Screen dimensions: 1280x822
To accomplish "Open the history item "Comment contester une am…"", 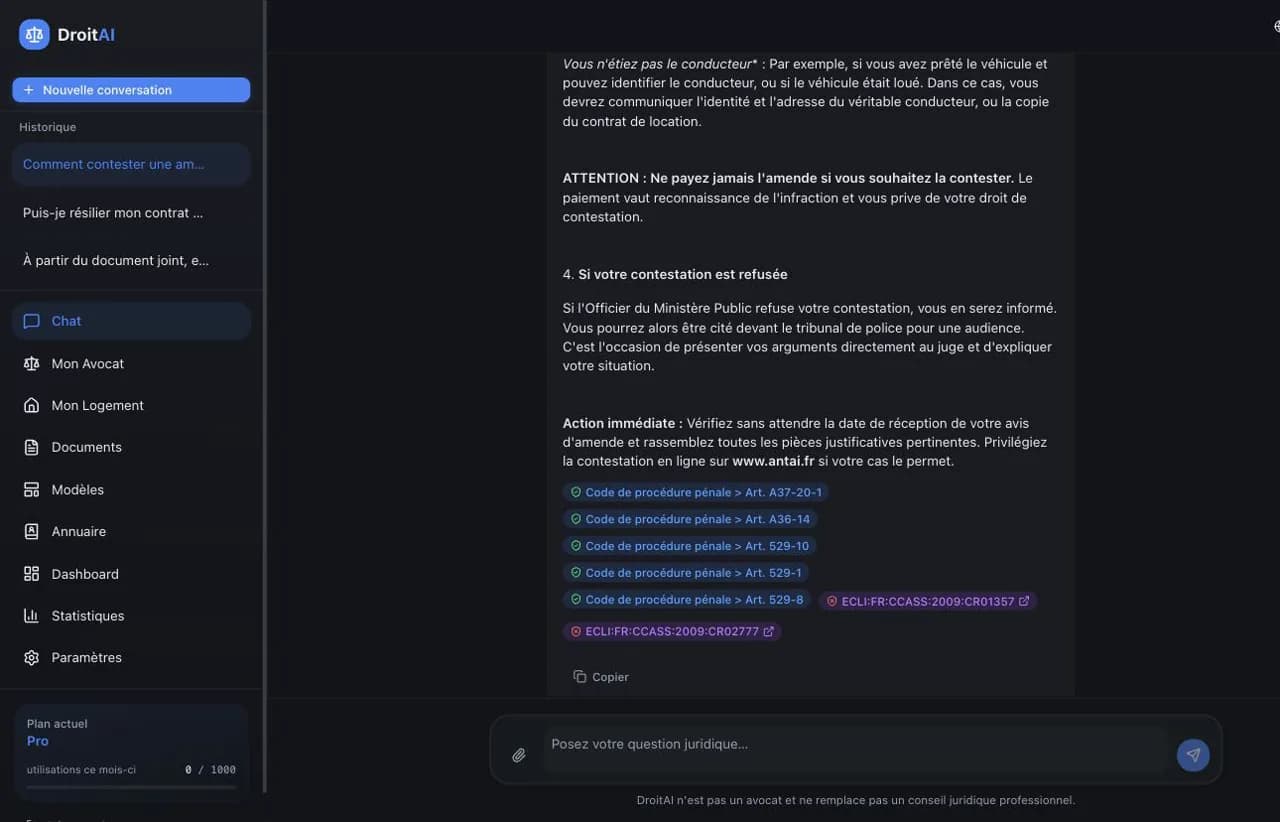I will 131,164.
